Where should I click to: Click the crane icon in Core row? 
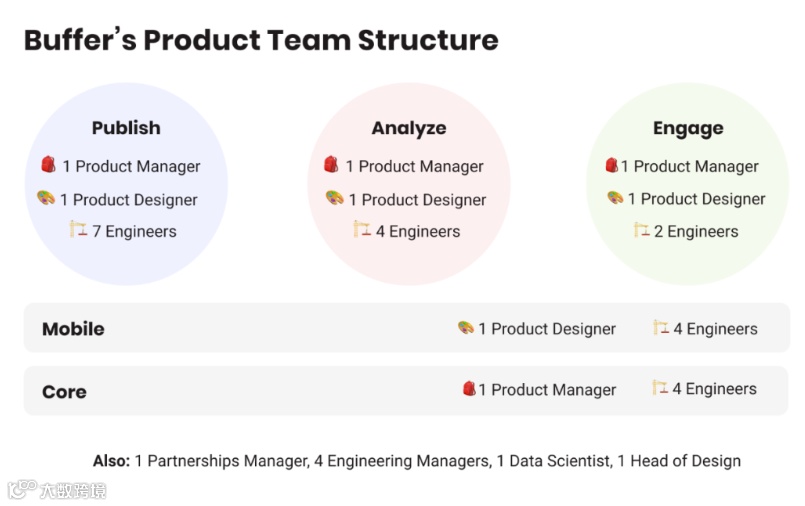(x=660, y=387)
